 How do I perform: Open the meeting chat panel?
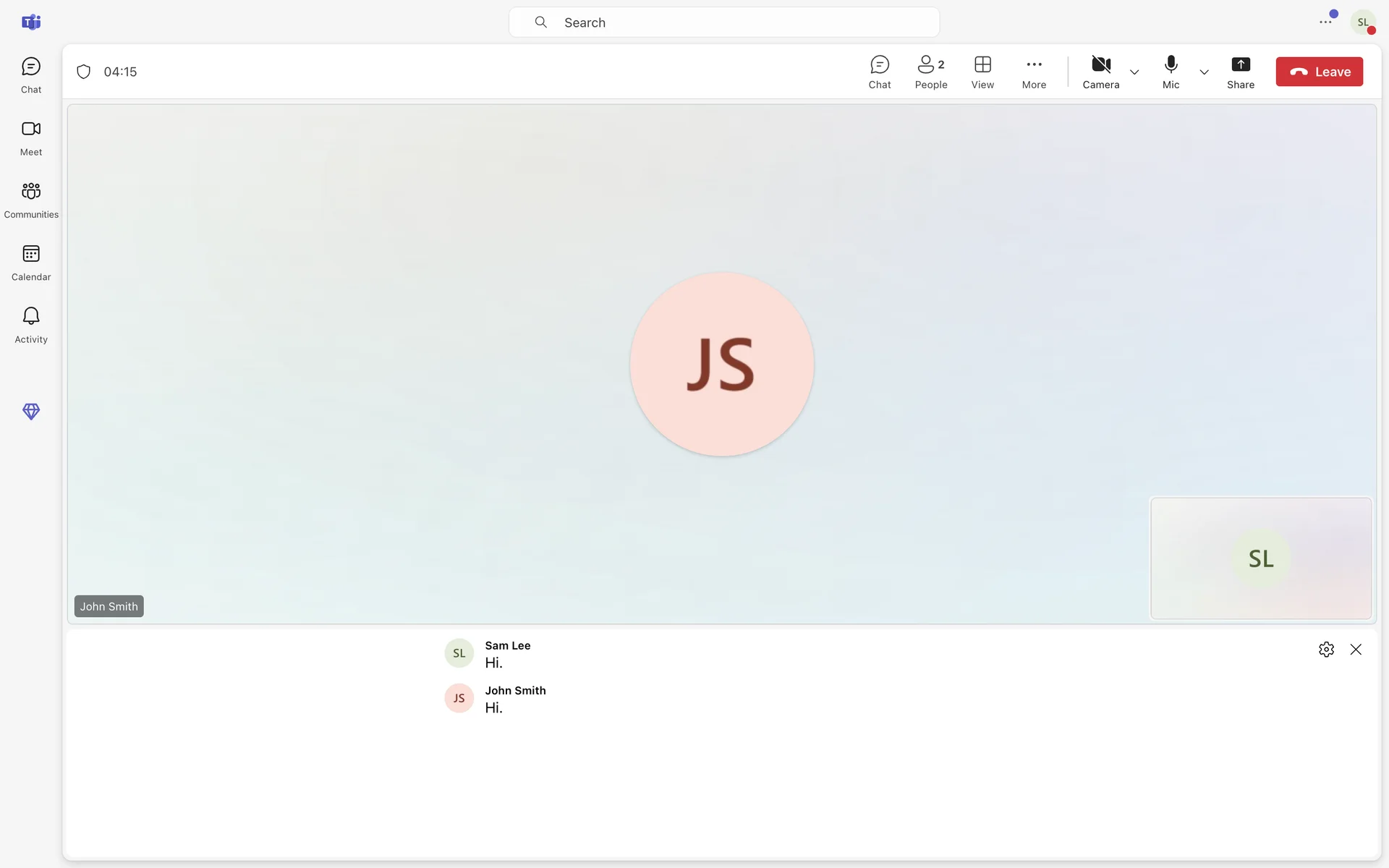[879, 72]
